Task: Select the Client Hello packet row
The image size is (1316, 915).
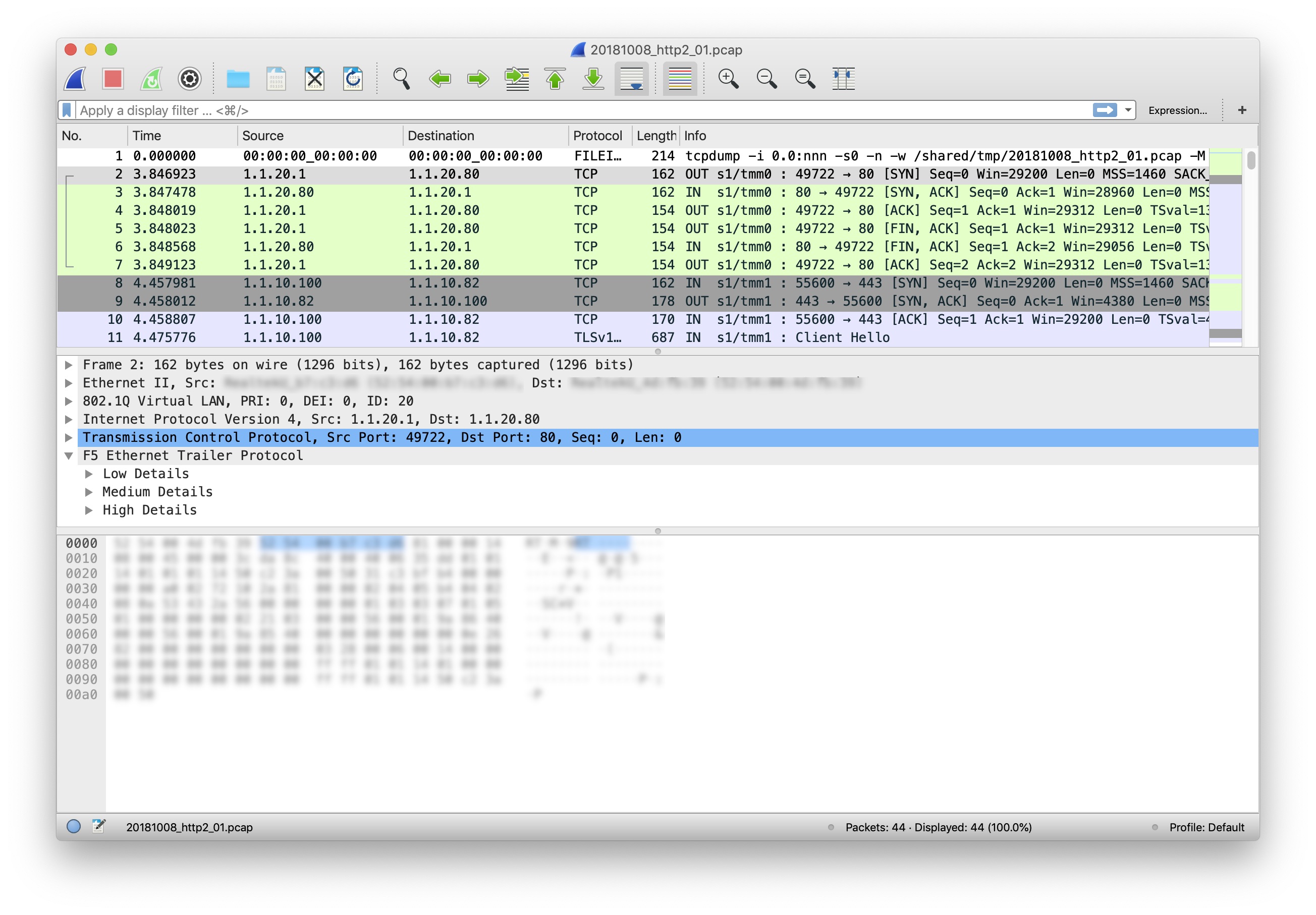Action: [x=401, y=337]
